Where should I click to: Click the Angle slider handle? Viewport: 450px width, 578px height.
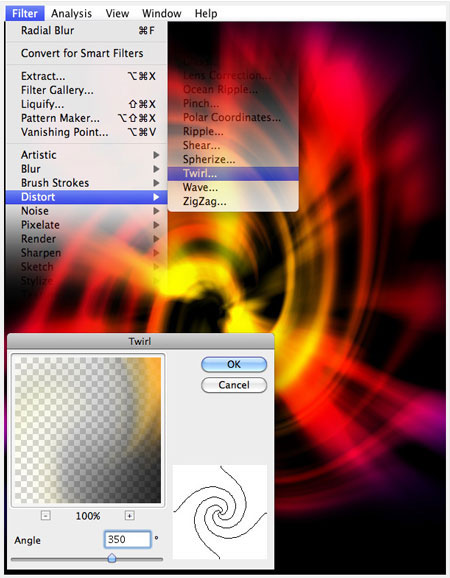112,558
